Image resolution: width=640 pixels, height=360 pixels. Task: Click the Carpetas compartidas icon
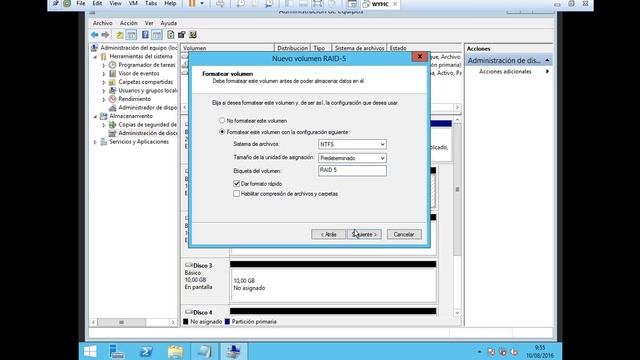pyautogui.click(x=113, y=82)
